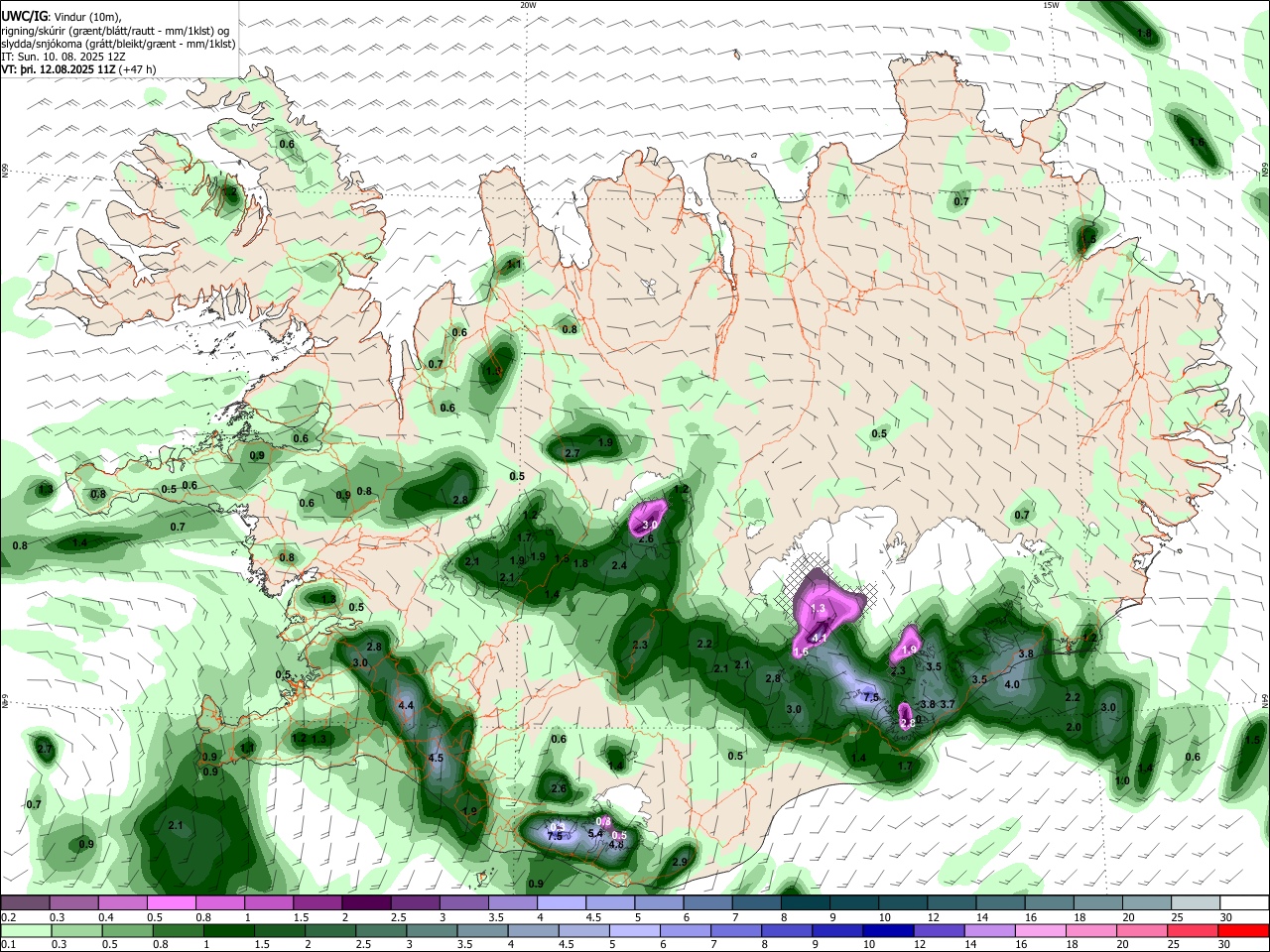Pick the darkest green rain swatch starting at 1

pos(228,930)
